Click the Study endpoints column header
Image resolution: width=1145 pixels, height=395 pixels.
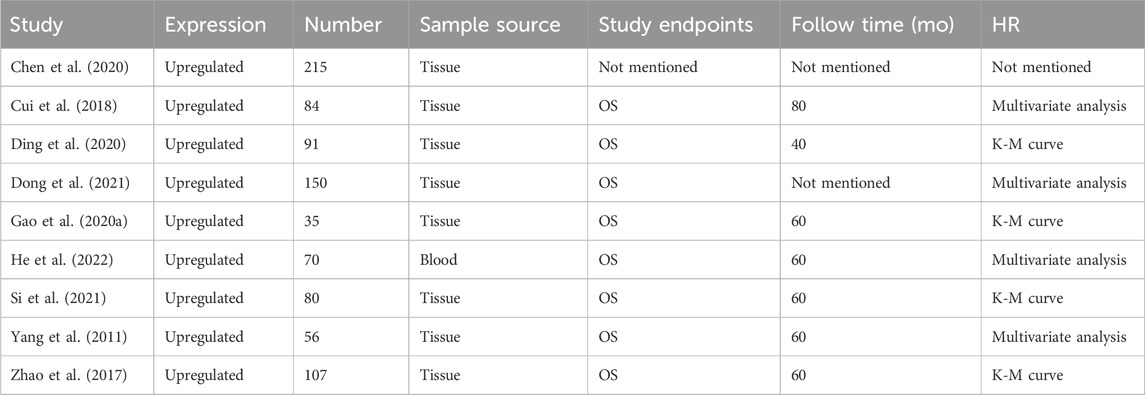point(675,25)
